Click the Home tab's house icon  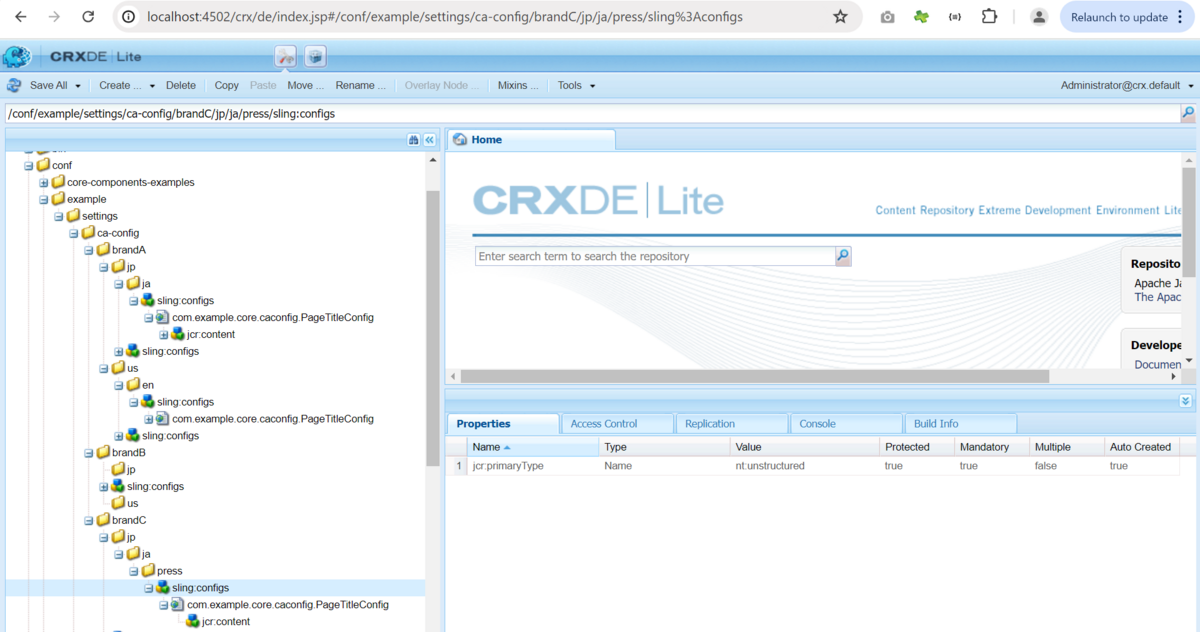460,140
